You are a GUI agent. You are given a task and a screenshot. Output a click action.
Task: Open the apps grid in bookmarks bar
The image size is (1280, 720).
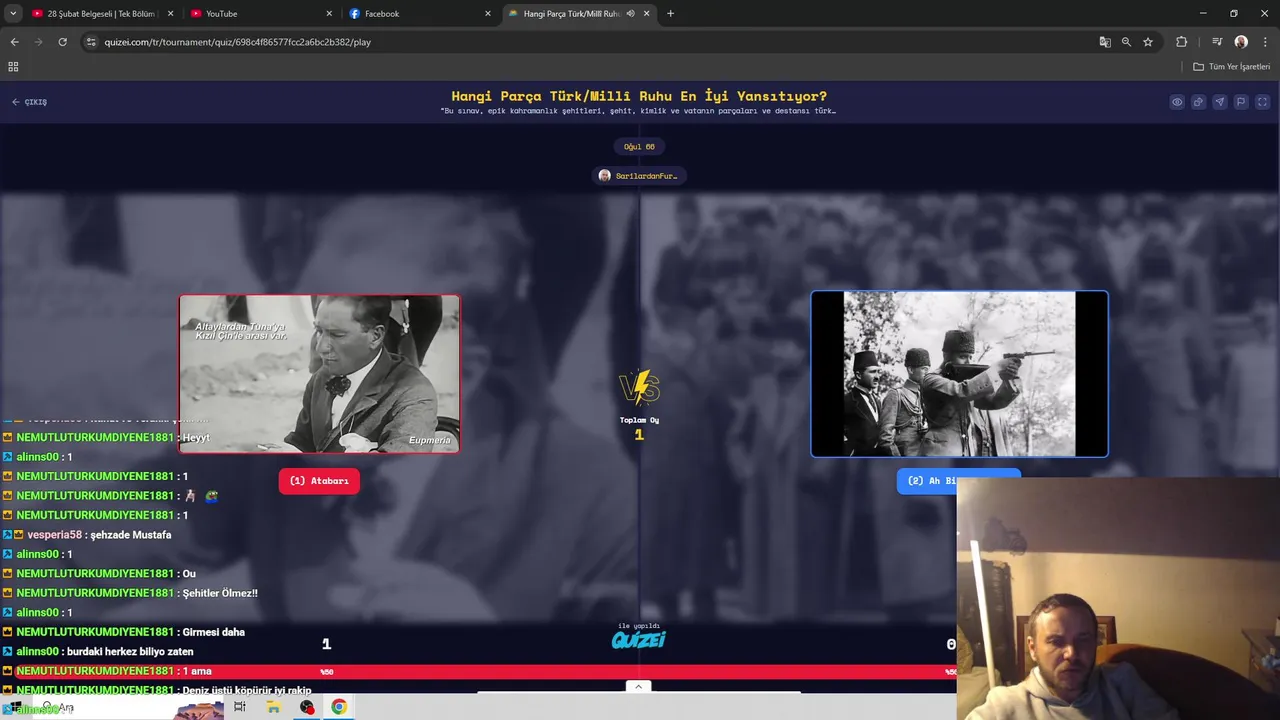tap(13, 67)
